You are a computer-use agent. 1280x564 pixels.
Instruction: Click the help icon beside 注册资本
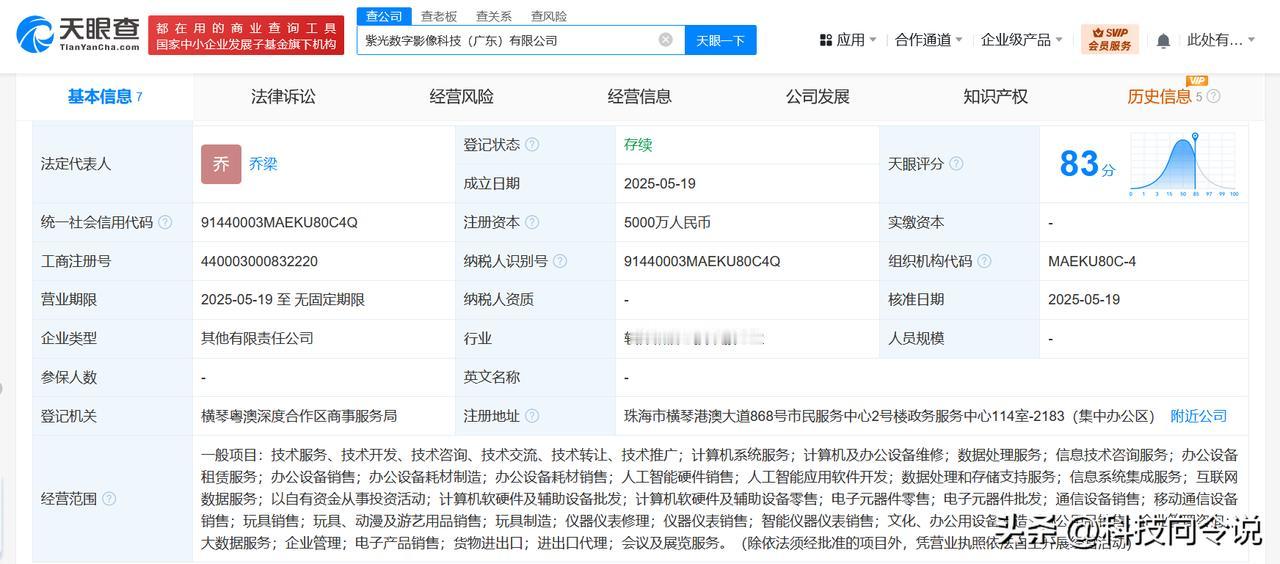click(532, 222)
